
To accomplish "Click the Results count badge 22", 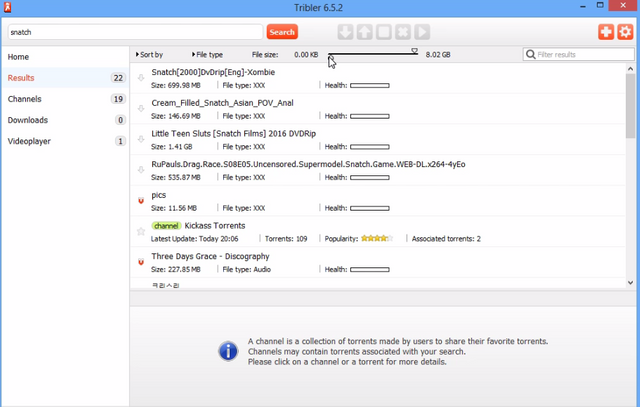I will [x=118, y=78].
